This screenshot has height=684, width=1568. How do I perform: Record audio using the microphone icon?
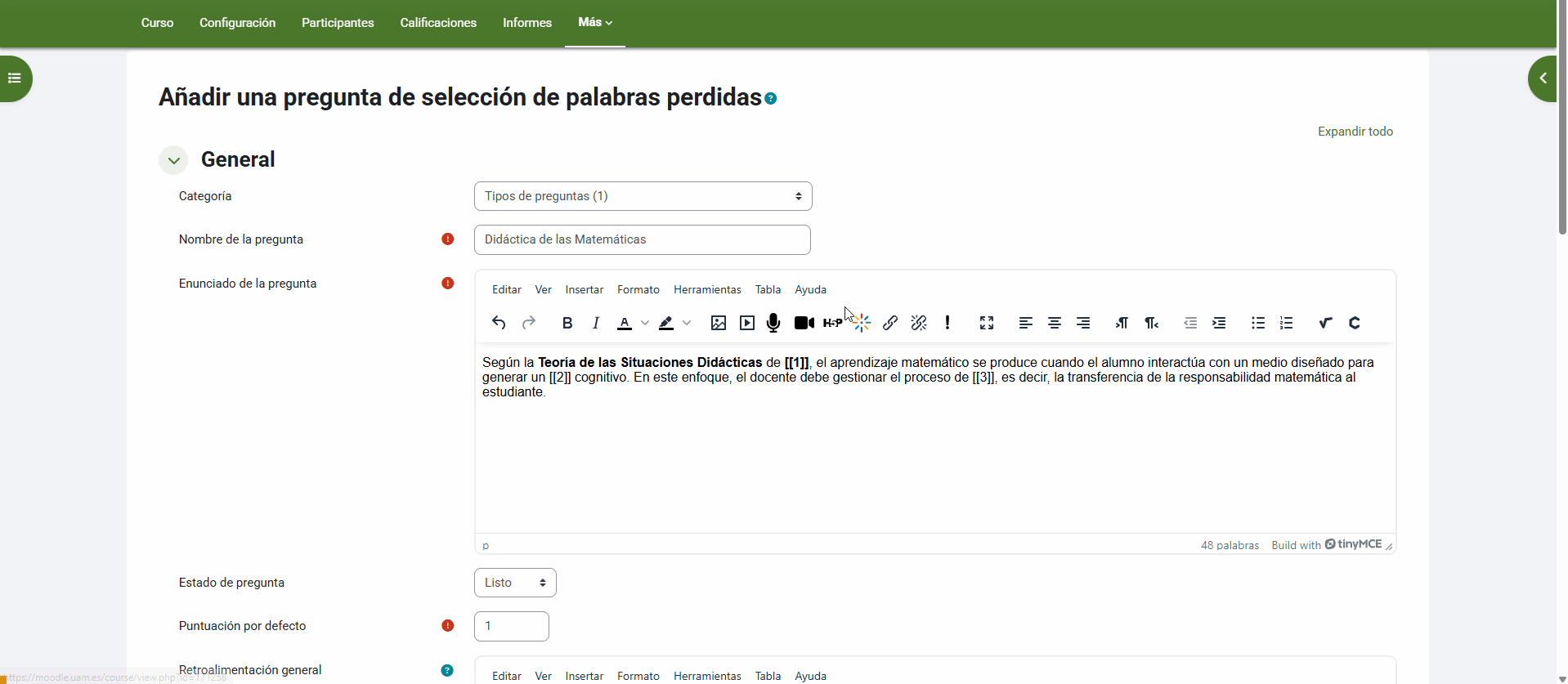(773, 323)
